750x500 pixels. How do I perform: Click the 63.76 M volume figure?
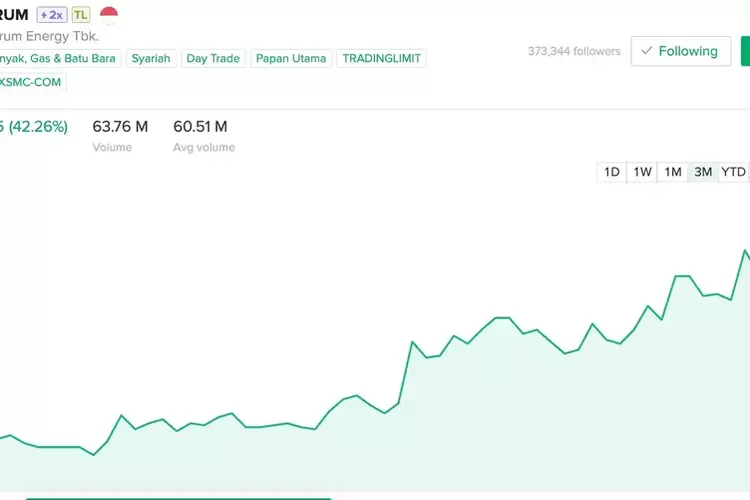(120, 127)
